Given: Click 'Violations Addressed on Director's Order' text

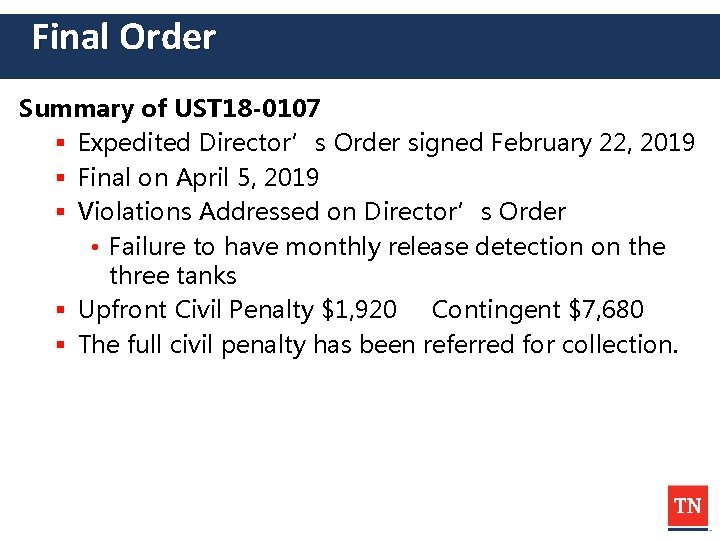Looking at the screenshot, I should pos(322,212).
